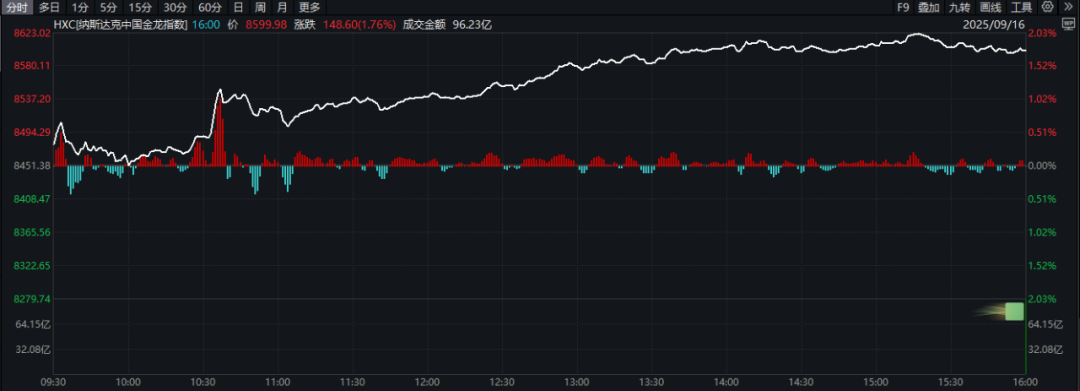Select the 分时 chart tab
Image resolution: width=1080 pixels, height=391 pixels.
[x=17, y=8]
